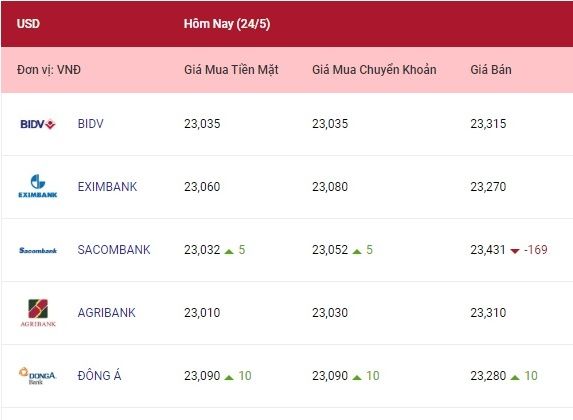Click green up arrow in Đông Á selling price
This screenshot has width=573, height=420.
(515, 377)
